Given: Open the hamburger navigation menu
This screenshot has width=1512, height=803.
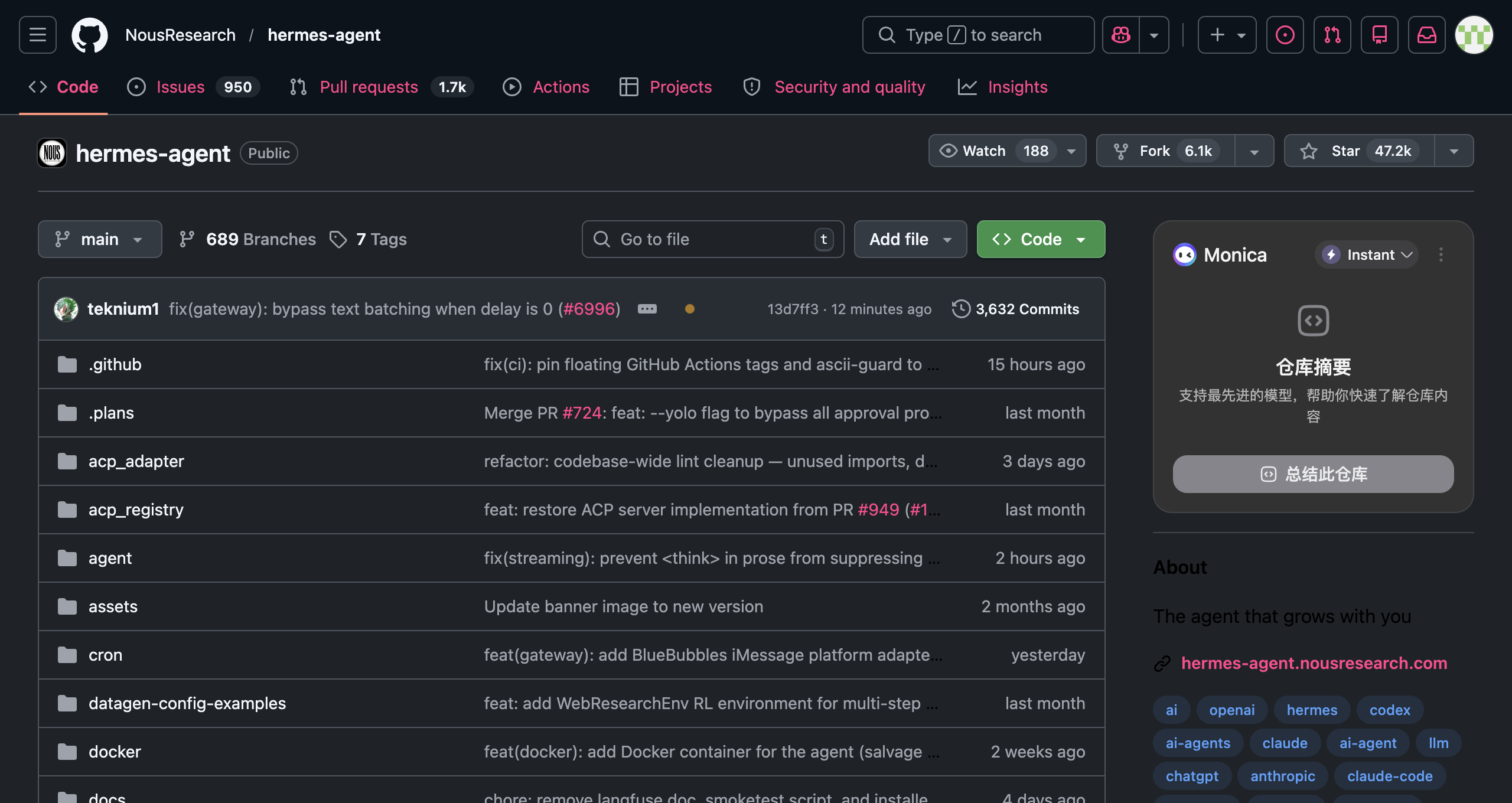Looking at the screenshot, I should pyautogui.click(x=38, y=35).
